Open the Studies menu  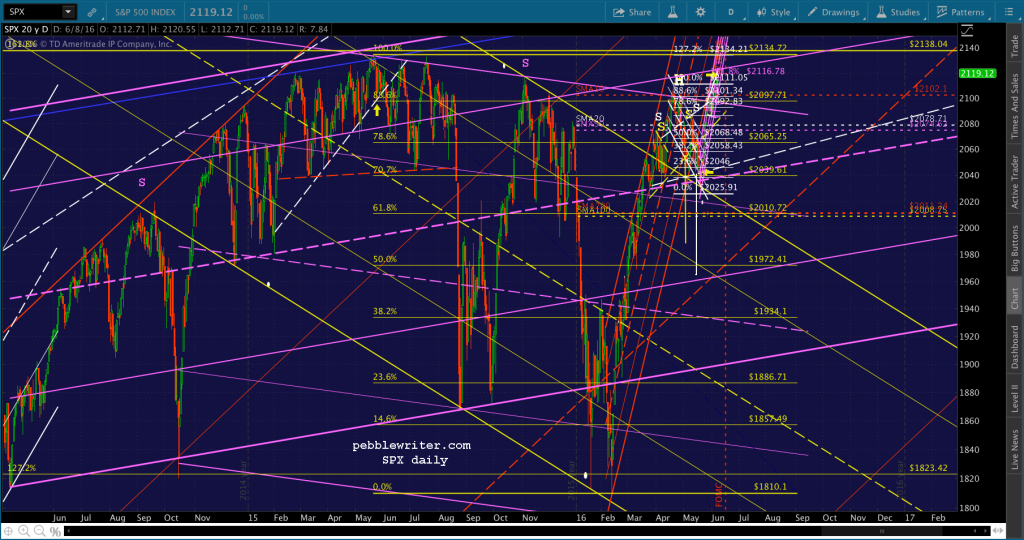point(897,12)
